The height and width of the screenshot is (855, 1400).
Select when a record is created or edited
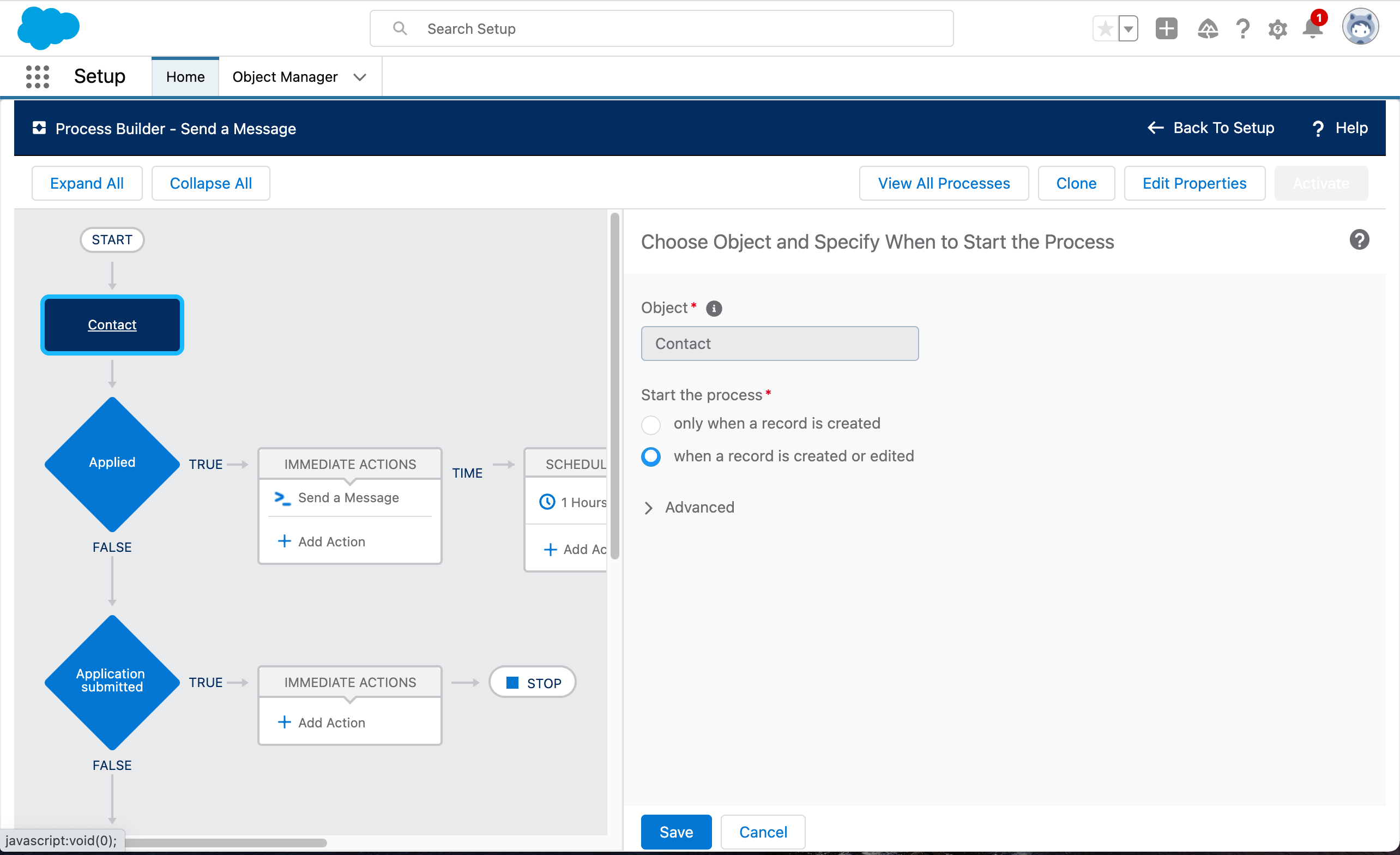[650, 456]
